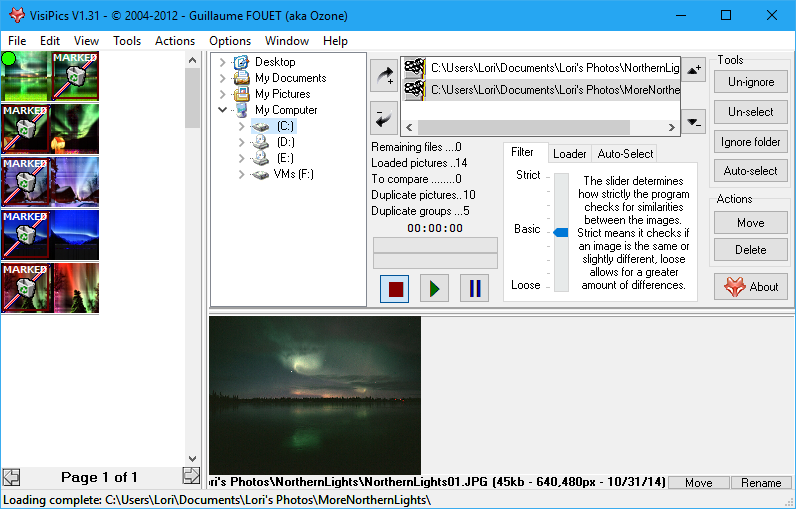Click the Delete button under Actions
The width and height of the screenshot is (796, 509).
click(751, 250)
